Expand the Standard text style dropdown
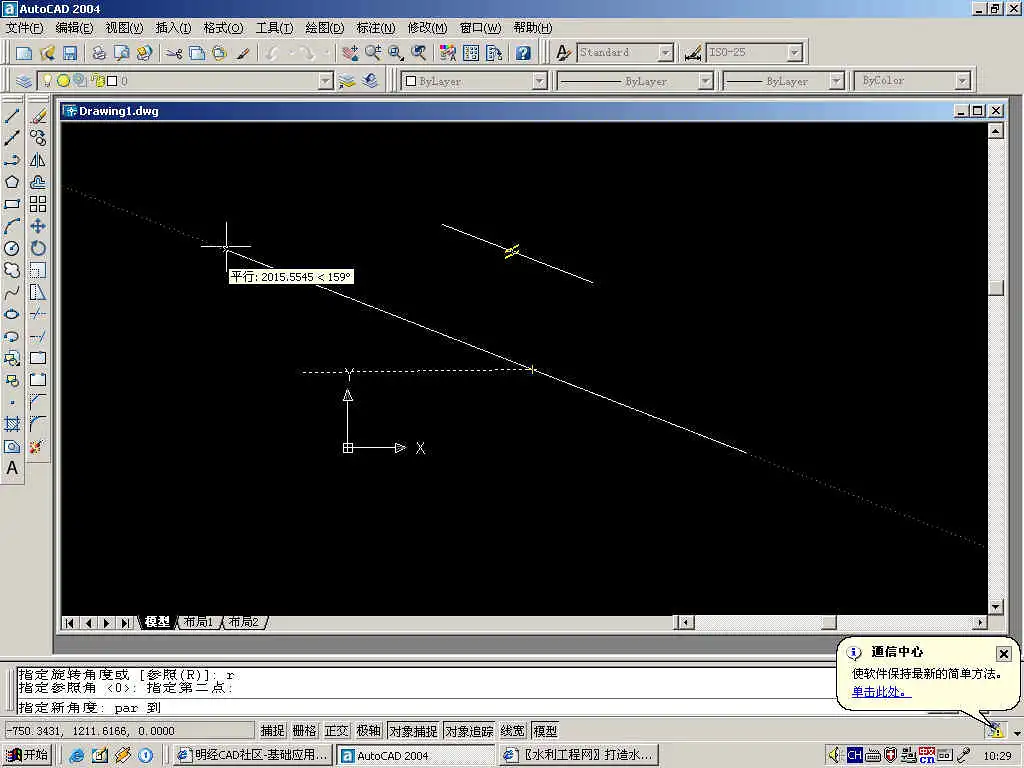The image size is (1024, 768). [x=665, y=53]
